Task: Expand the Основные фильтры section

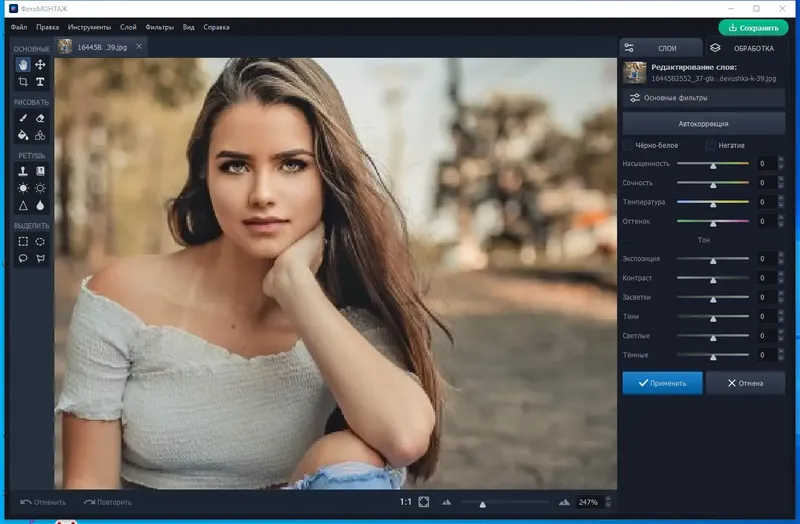Action: click(704, 97)
